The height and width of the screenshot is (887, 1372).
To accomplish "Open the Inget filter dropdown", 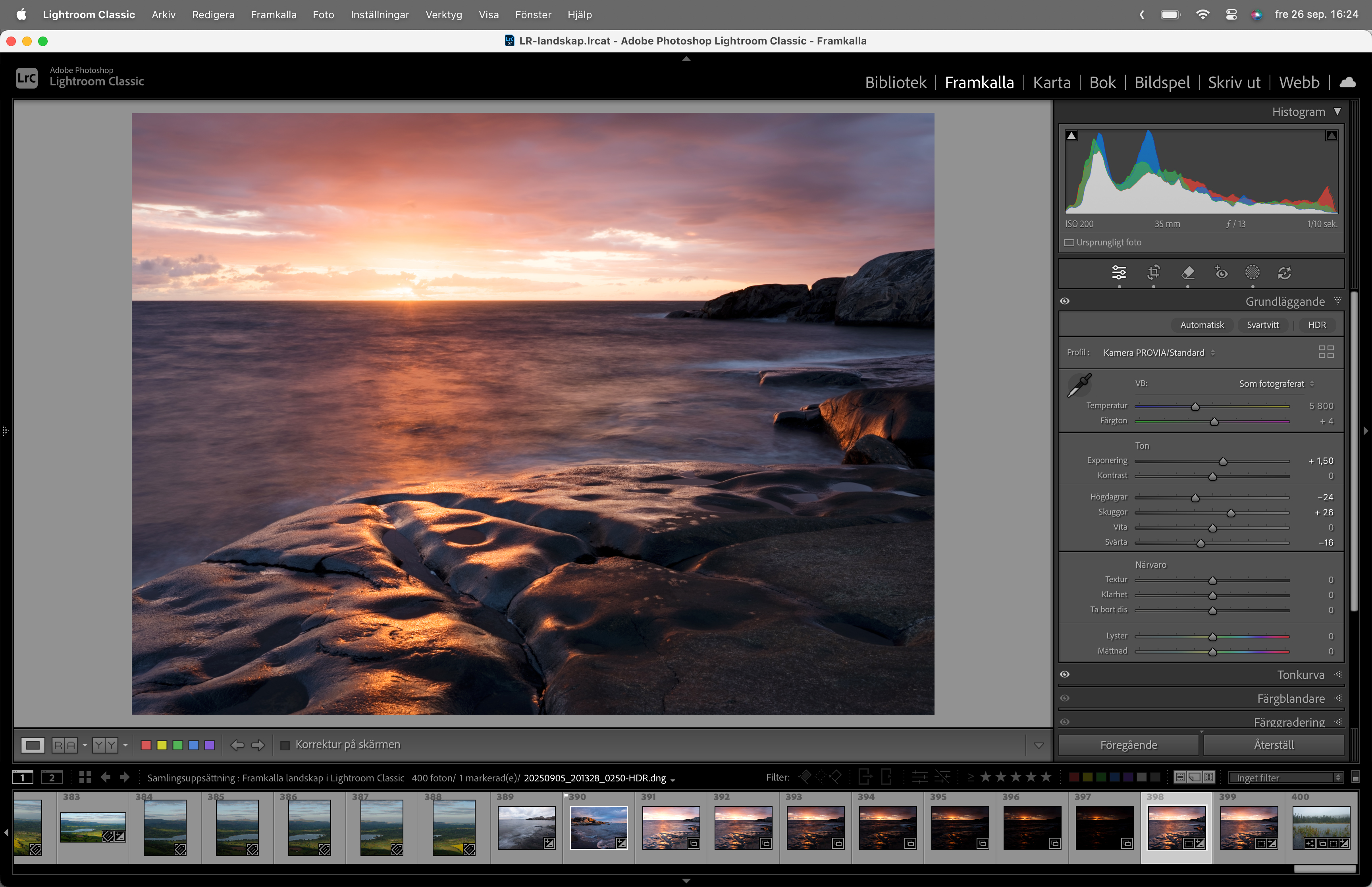I will coord(1285,778).
